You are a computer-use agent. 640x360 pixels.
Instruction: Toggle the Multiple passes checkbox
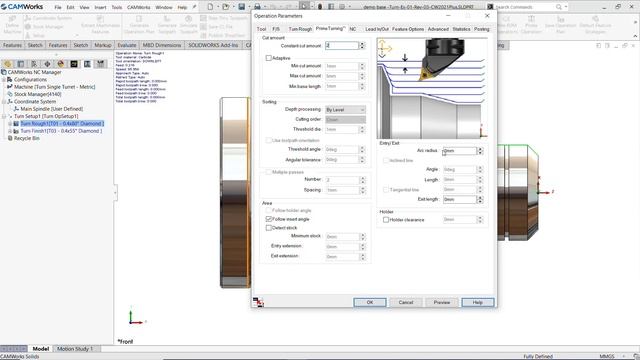tap(268, 172)
